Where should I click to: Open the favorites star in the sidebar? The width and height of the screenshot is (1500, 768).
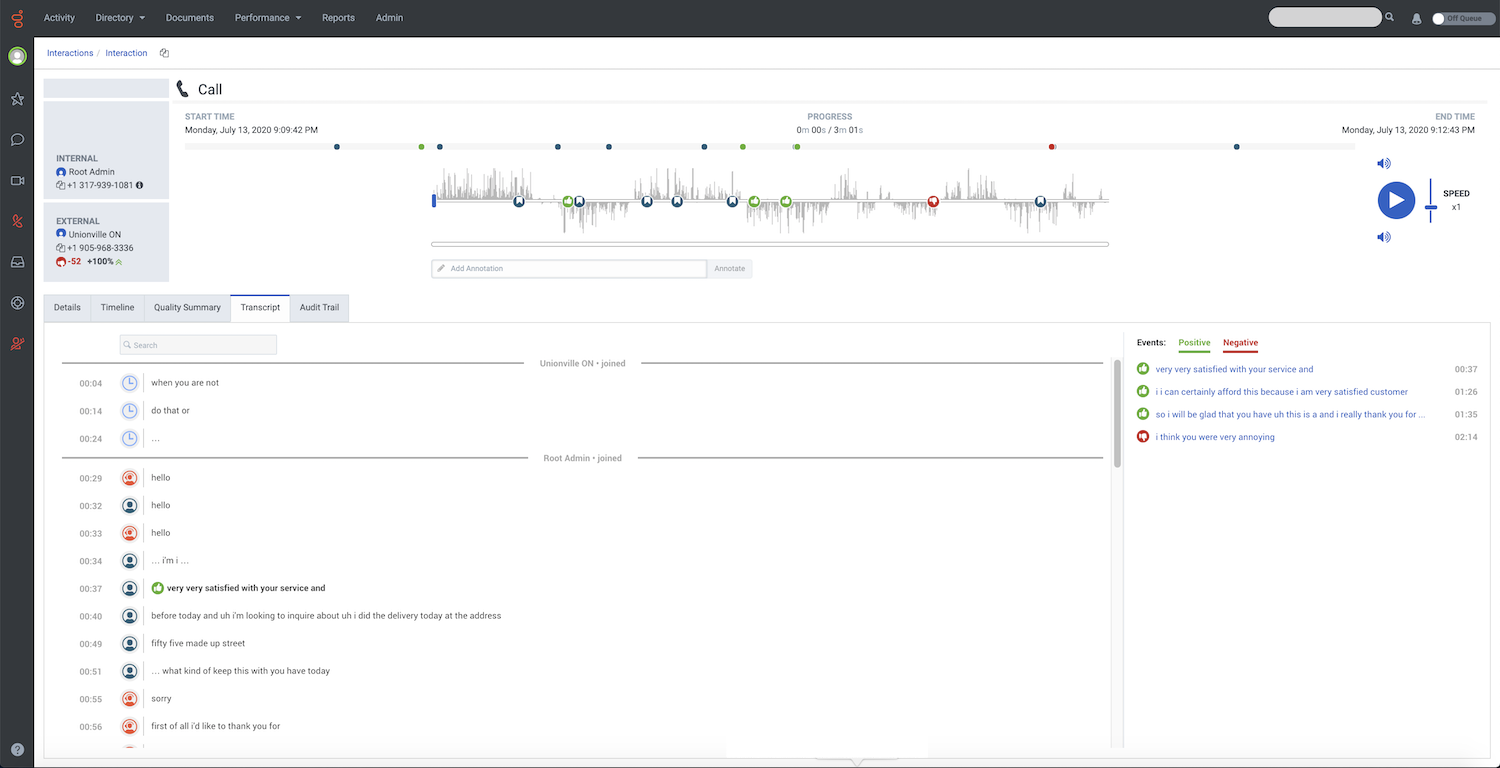point(17,99)
